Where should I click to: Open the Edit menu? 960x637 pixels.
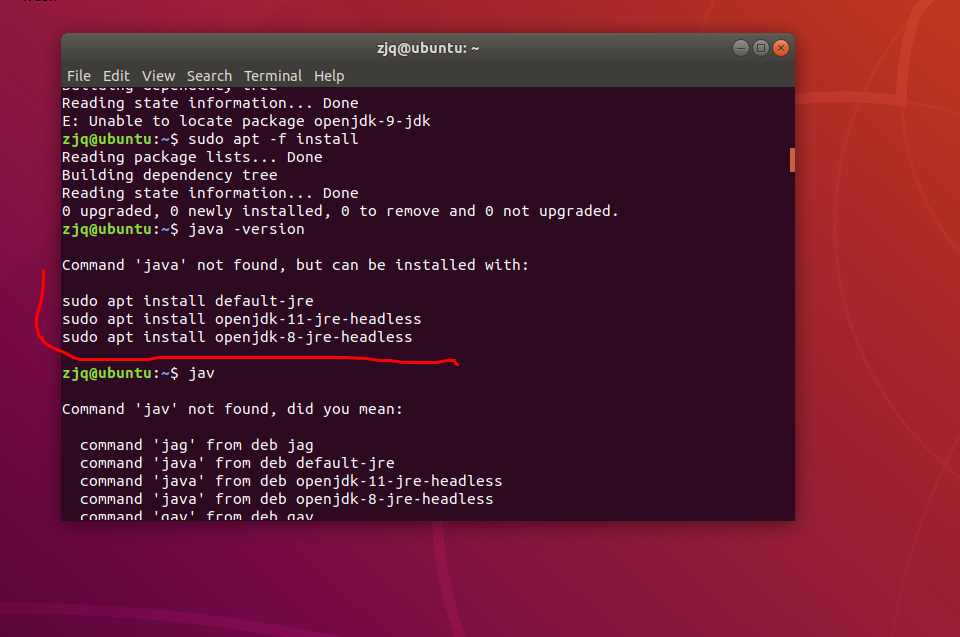pos(116,76)
